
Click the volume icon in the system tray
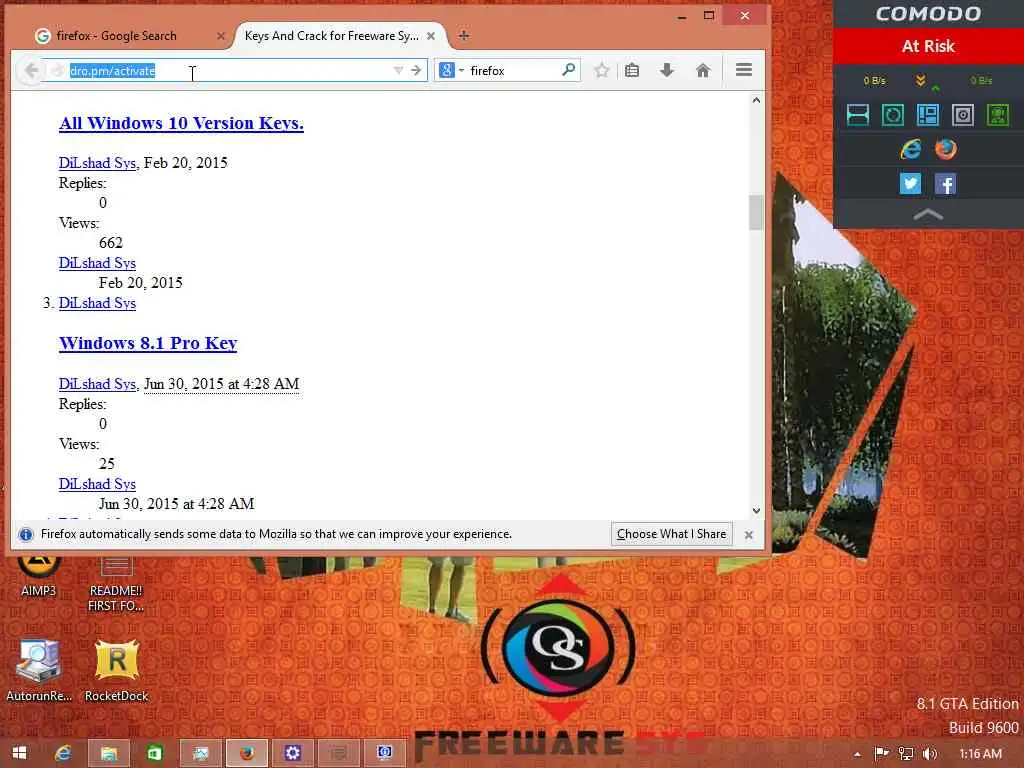pyautogui.click(x=930, y=754)
